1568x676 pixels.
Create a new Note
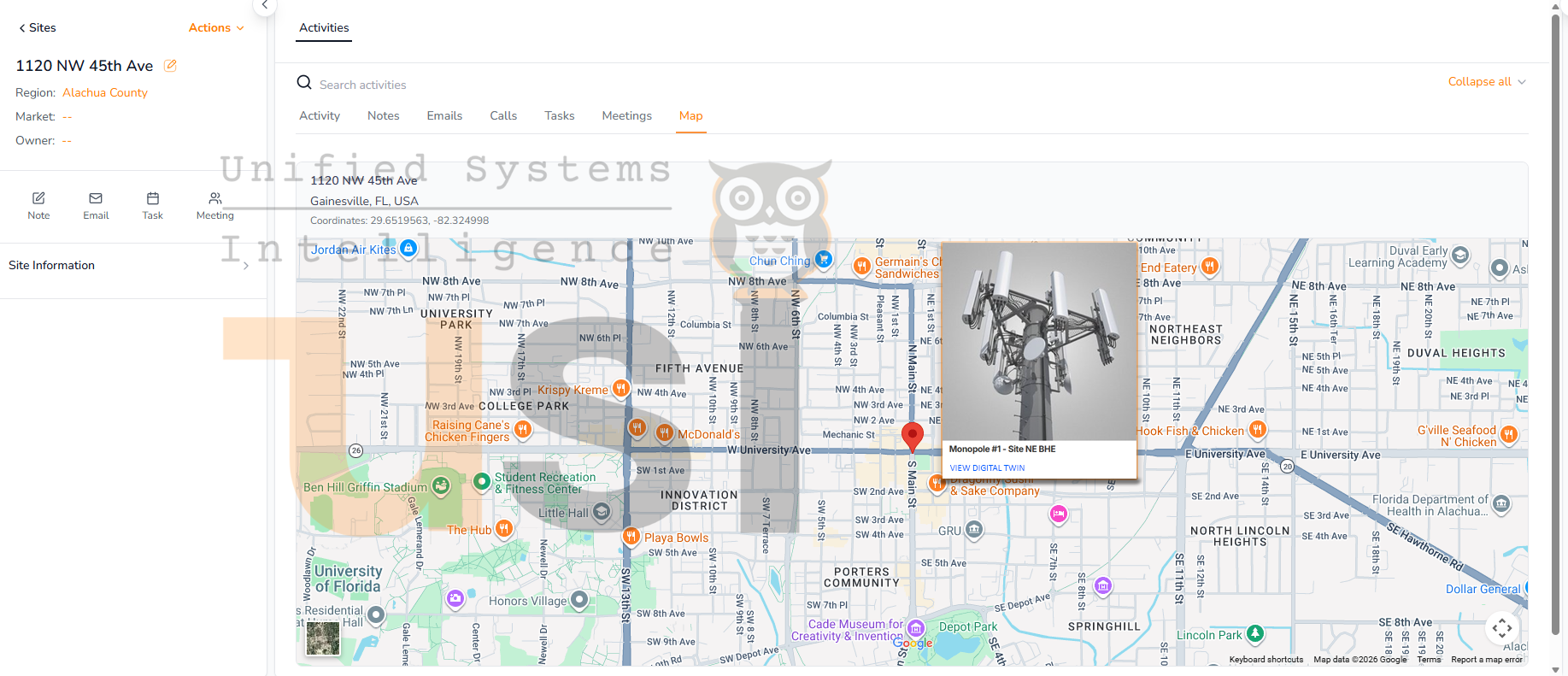[38, 206]
